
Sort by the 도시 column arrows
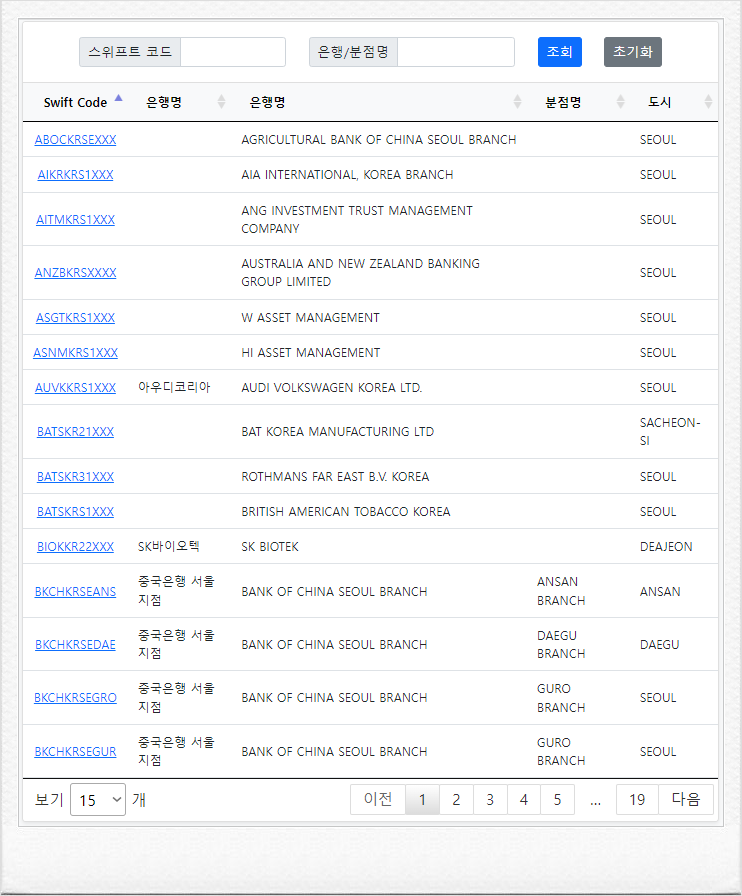click(708, 102)
